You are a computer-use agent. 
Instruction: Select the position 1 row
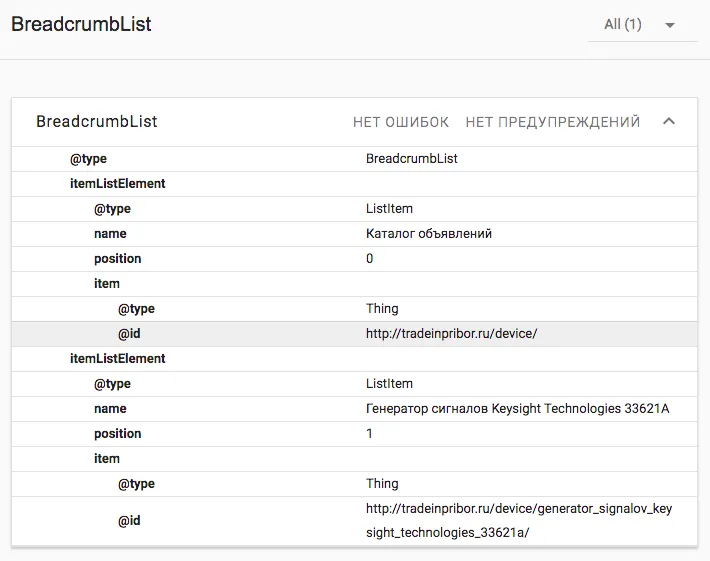click(x=354, y=434)
